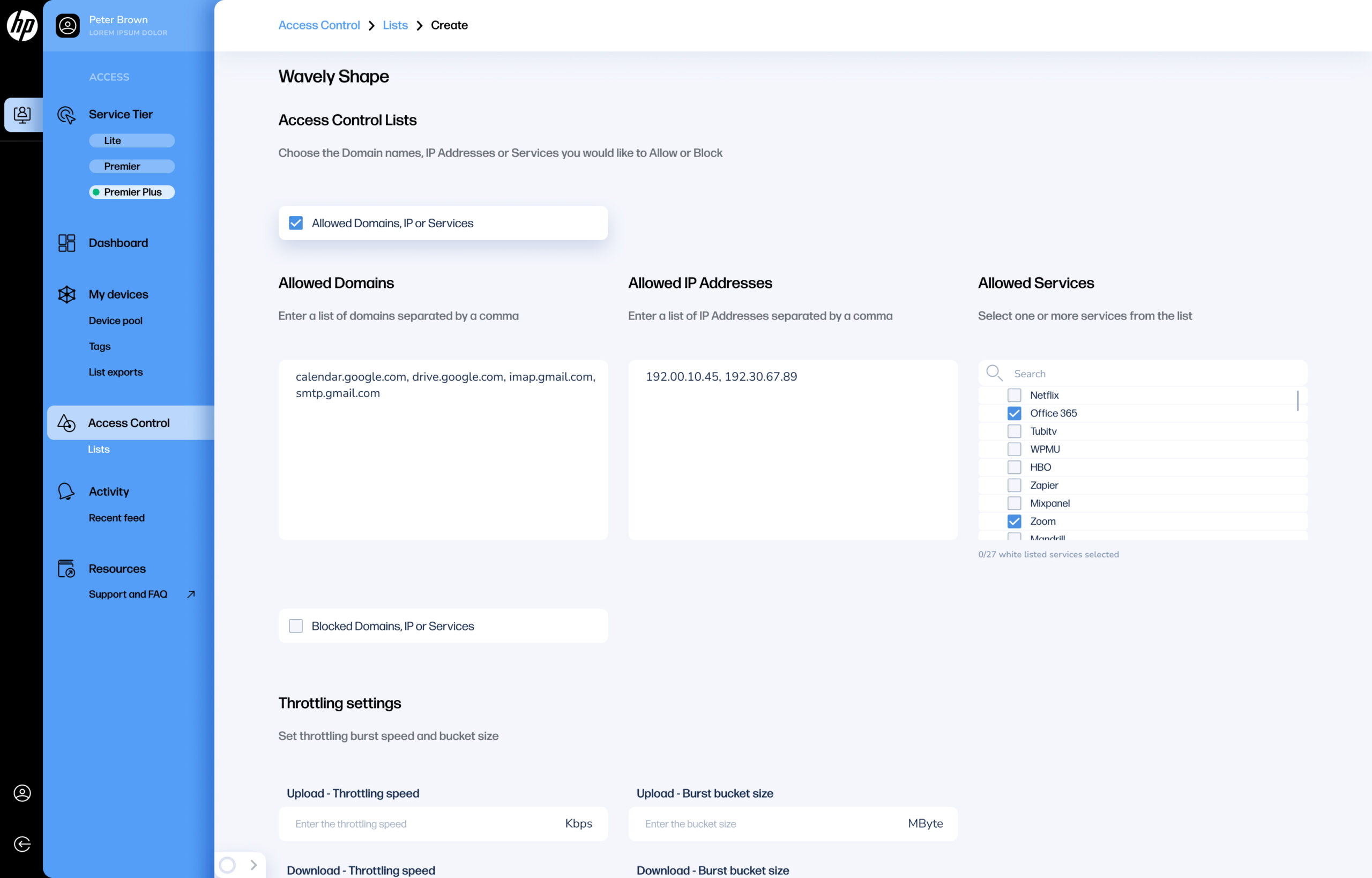The height and width of the screenshot is (878, 1372).
Task: Enable Blocked Domains, IP or Services checkbox
Action: click(295, 626)
